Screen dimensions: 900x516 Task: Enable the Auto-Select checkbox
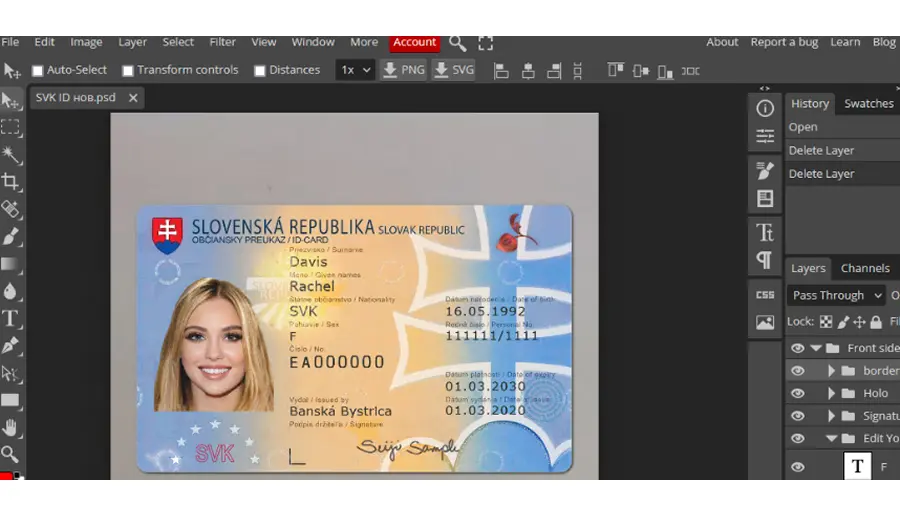38,71
